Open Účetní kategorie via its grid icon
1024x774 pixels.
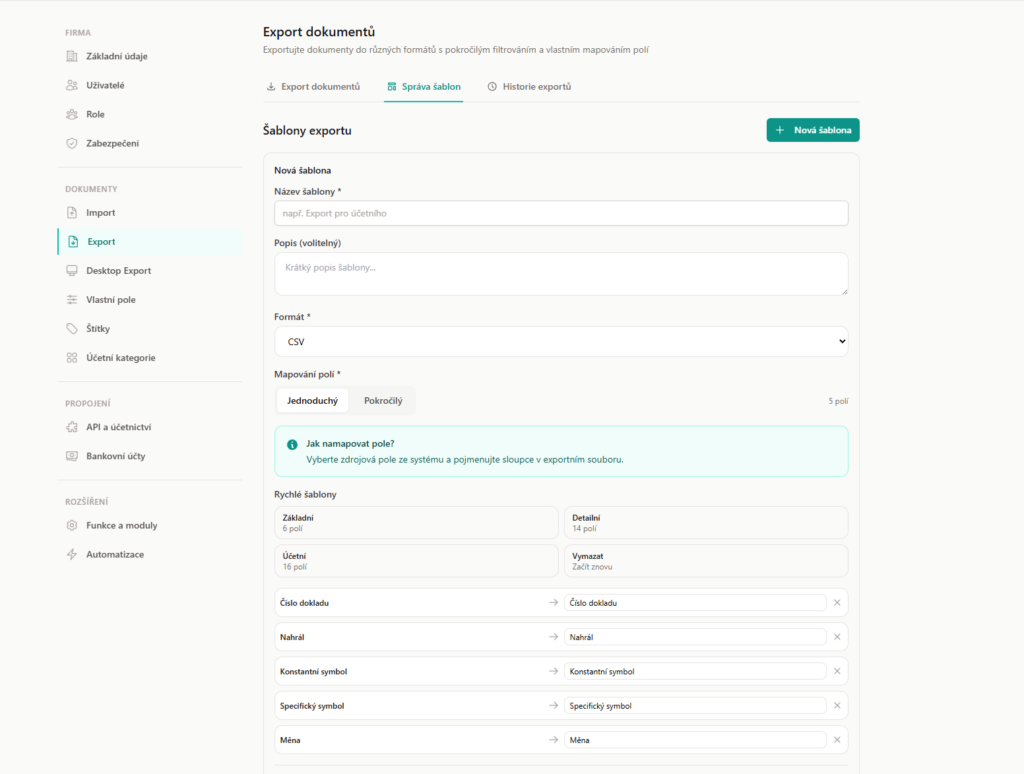(x=71, y=357)
